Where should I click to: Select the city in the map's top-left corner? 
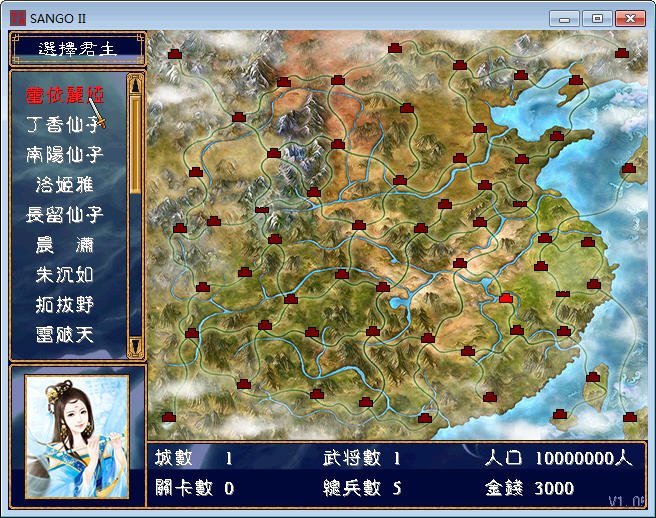(175, 54)
